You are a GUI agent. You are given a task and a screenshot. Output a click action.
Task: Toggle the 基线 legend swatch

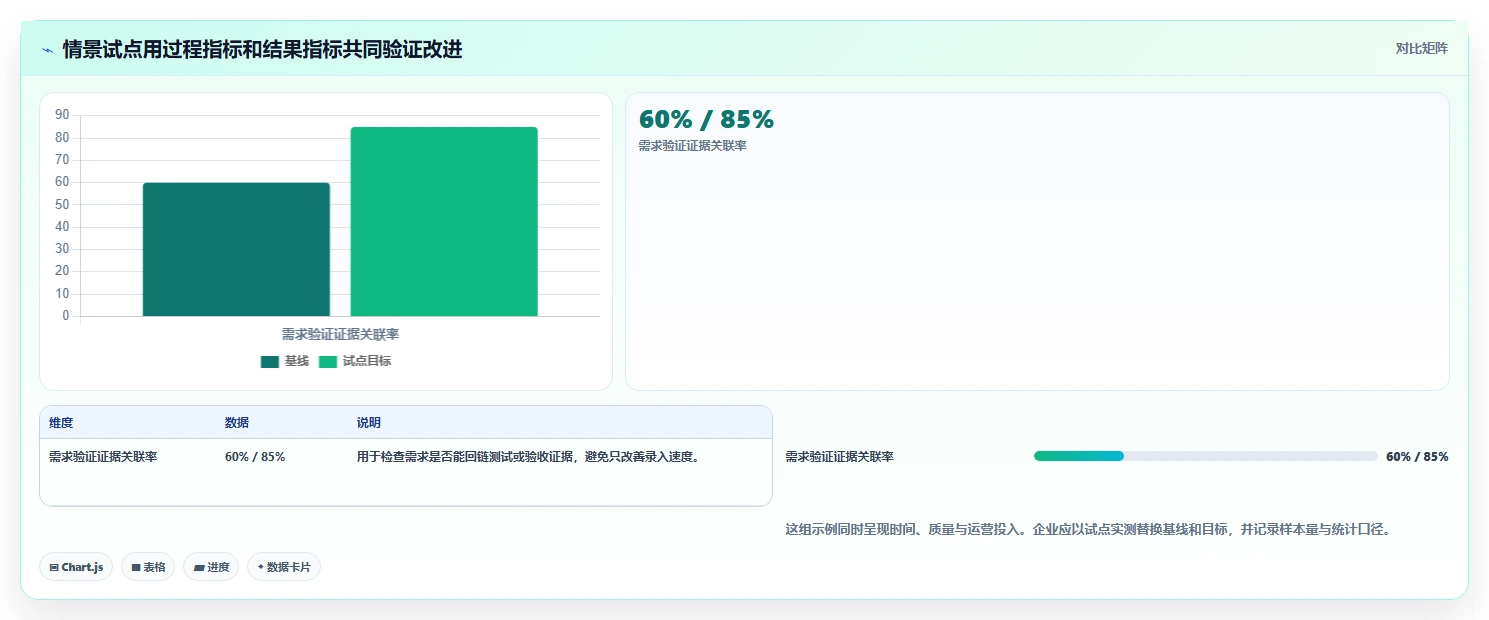270,362
